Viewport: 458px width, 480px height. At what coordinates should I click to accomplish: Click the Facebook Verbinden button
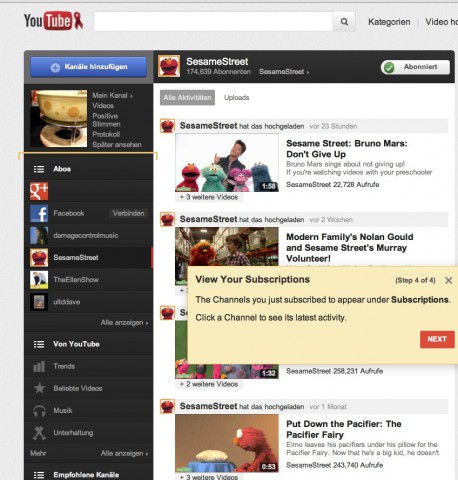pyautogui.click(x=128, y=213)
